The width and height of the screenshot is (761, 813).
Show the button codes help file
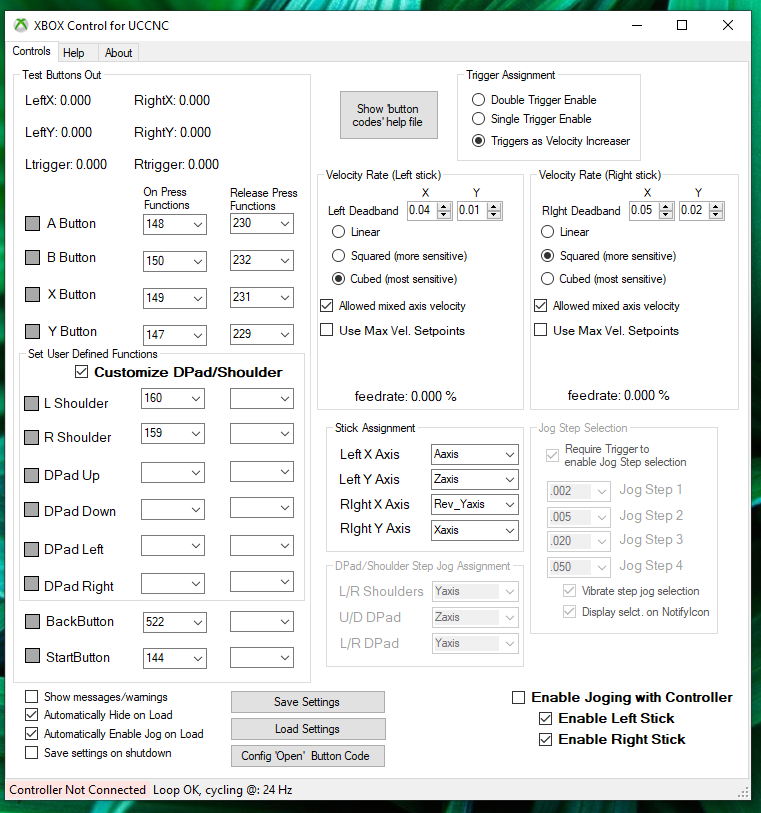point(389,116)
